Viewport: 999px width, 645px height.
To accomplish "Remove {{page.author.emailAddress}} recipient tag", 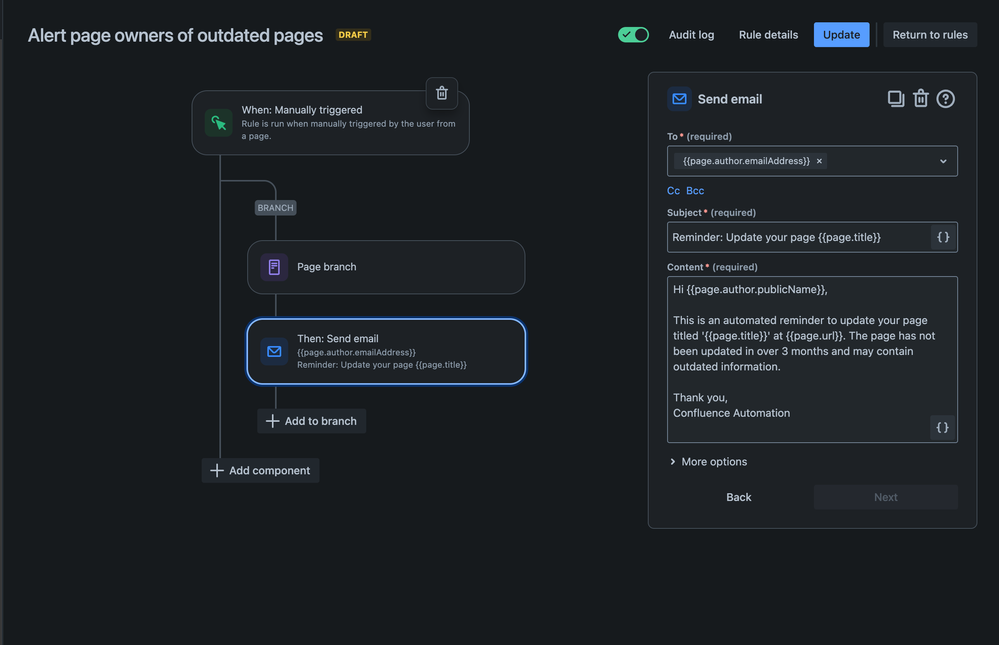I will tap(819, 161).
